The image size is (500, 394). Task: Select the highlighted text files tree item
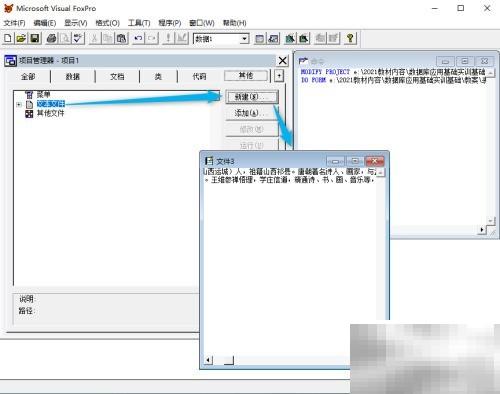pos(50,104)
